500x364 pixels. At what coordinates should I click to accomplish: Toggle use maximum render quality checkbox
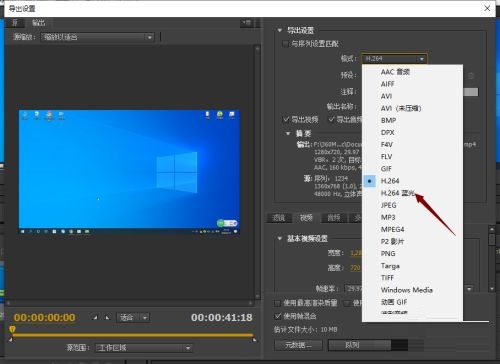277,303
